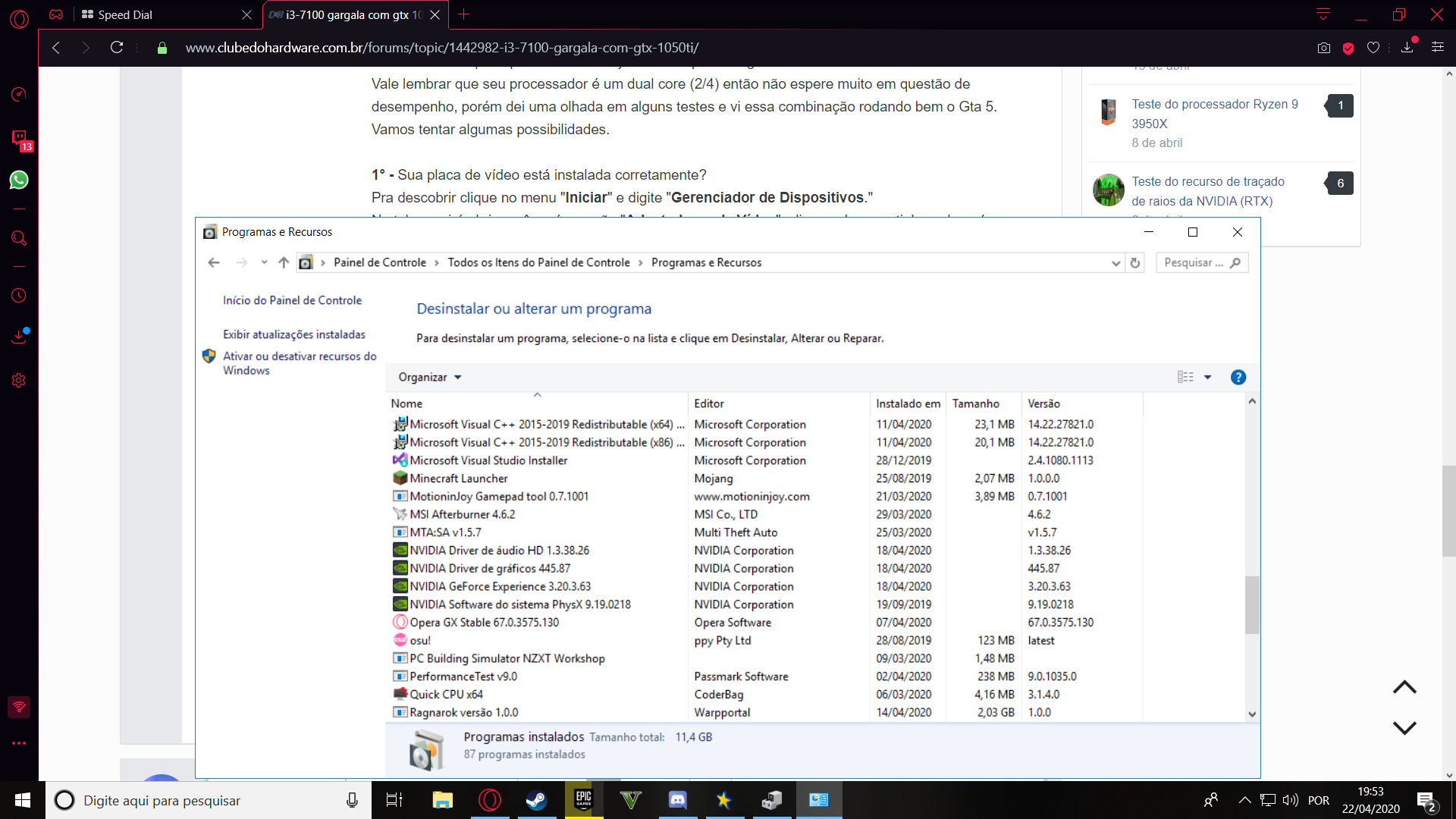
Task: Open Discord from the taskbar
Action: [677, 800]
